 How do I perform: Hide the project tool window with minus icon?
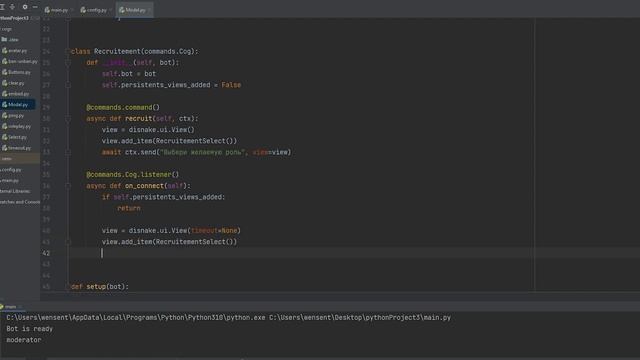[35, 7]
